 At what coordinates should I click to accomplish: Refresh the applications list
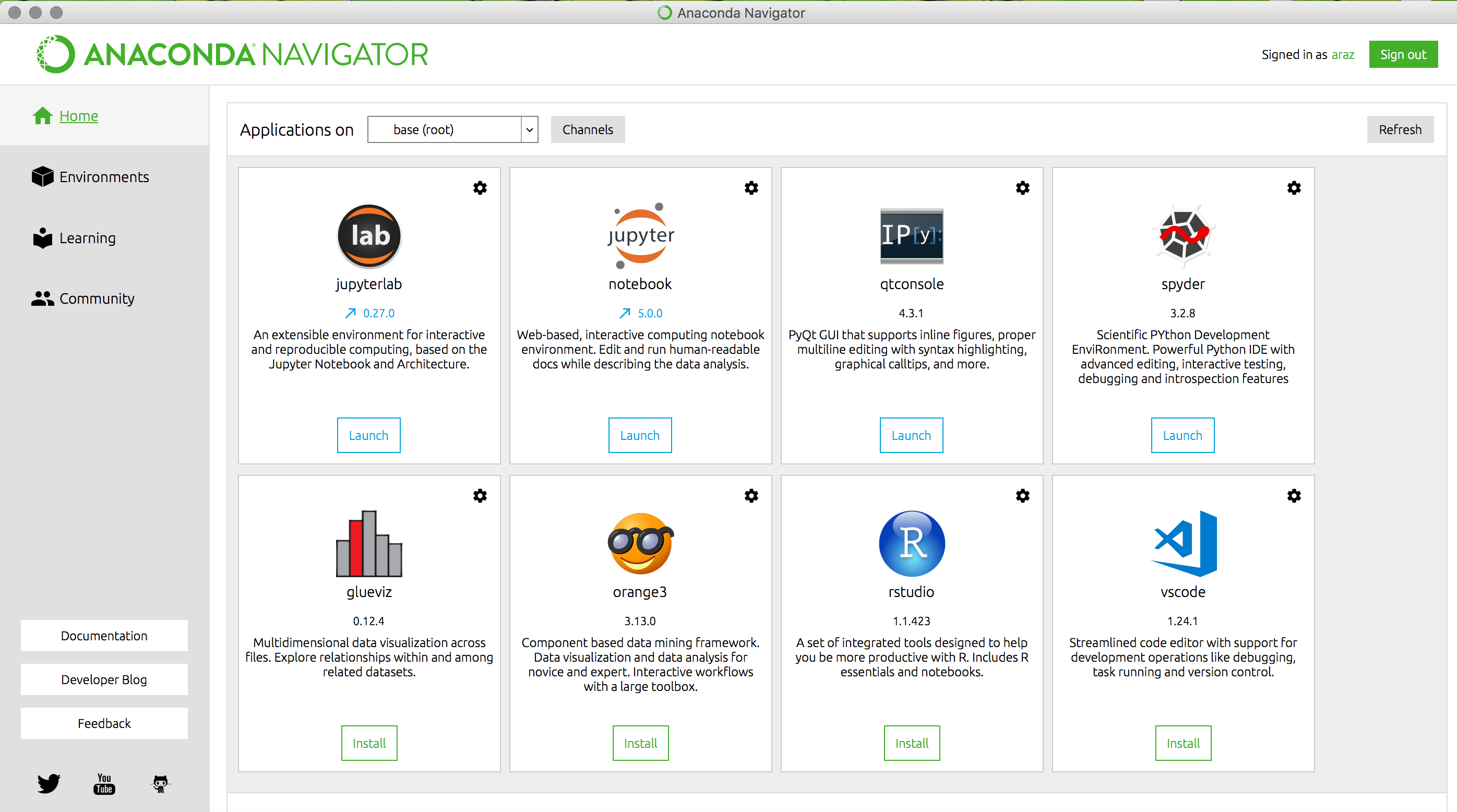pos(1400,129)
